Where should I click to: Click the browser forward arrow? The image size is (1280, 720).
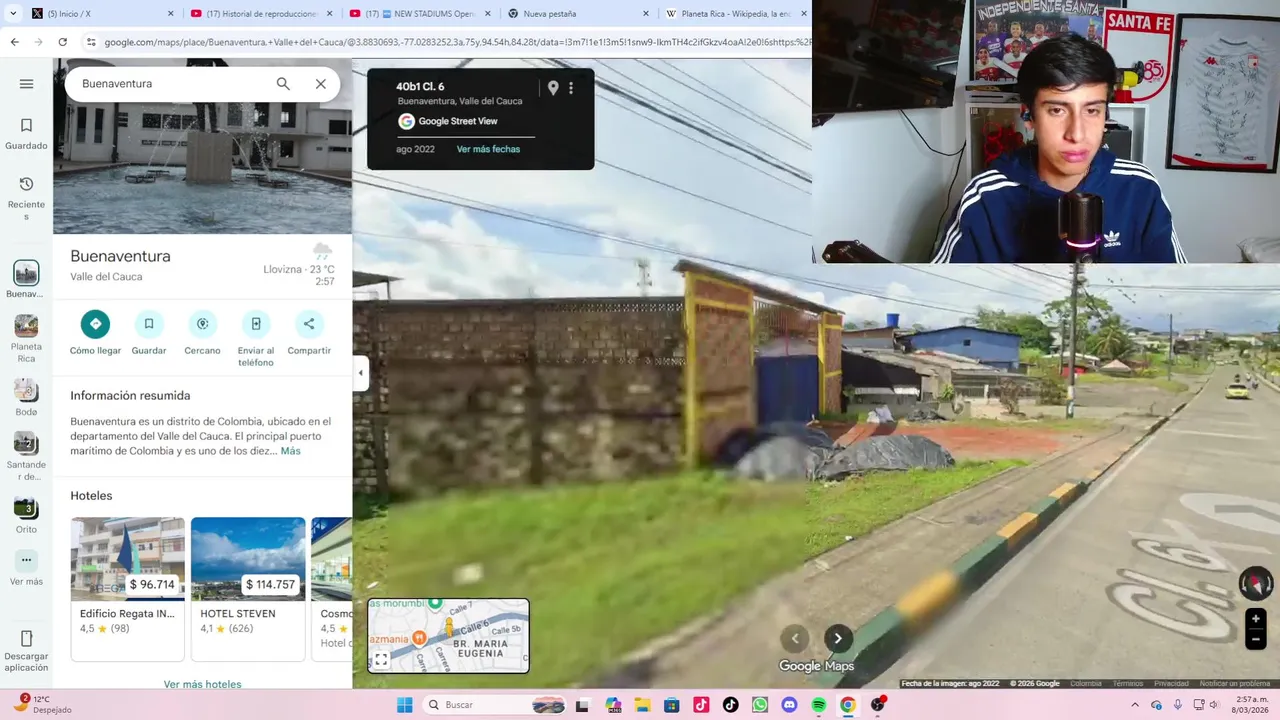tap(38, 42)
